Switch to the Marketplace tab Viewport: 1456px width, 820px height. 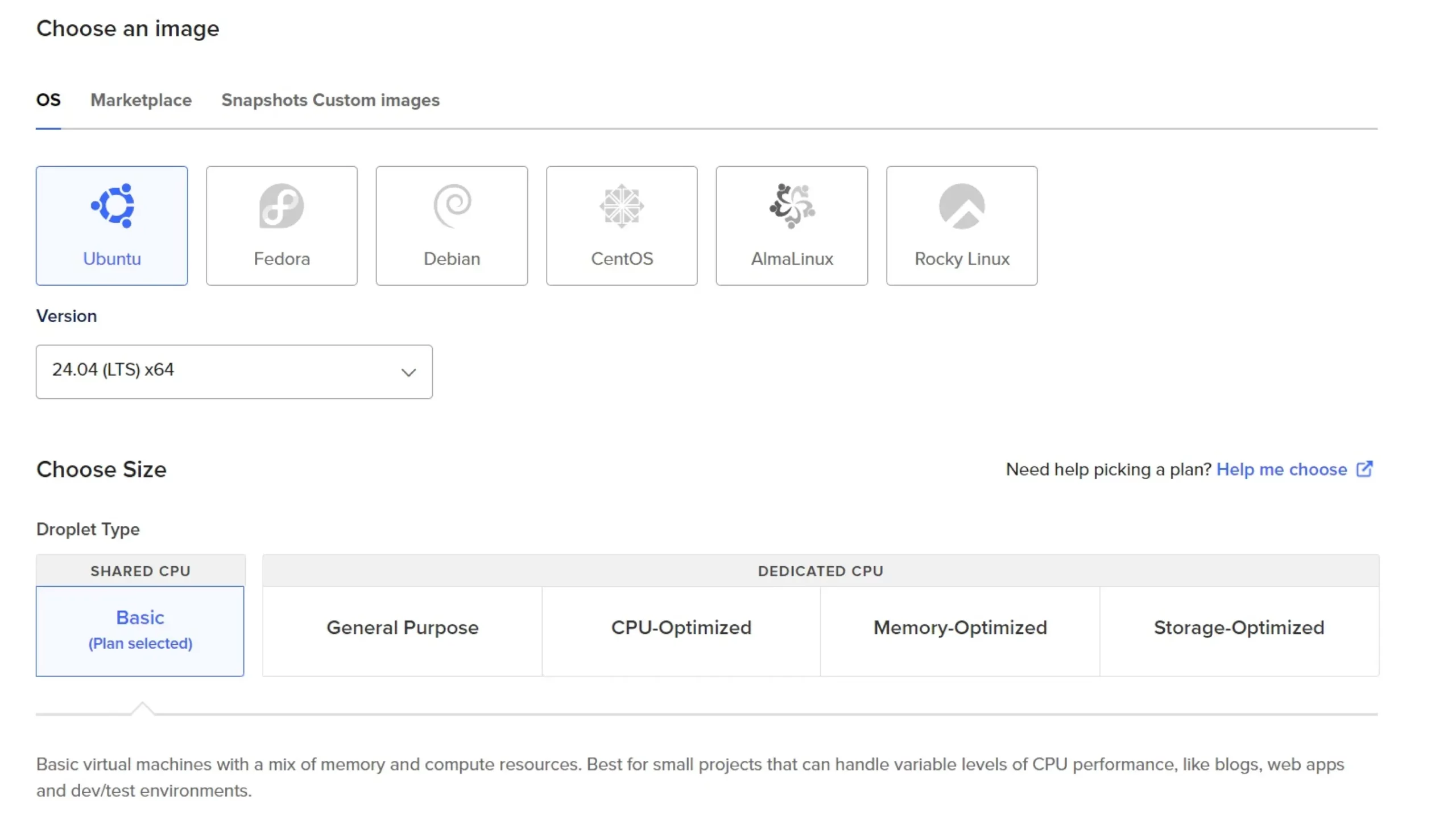coord(141,100)
